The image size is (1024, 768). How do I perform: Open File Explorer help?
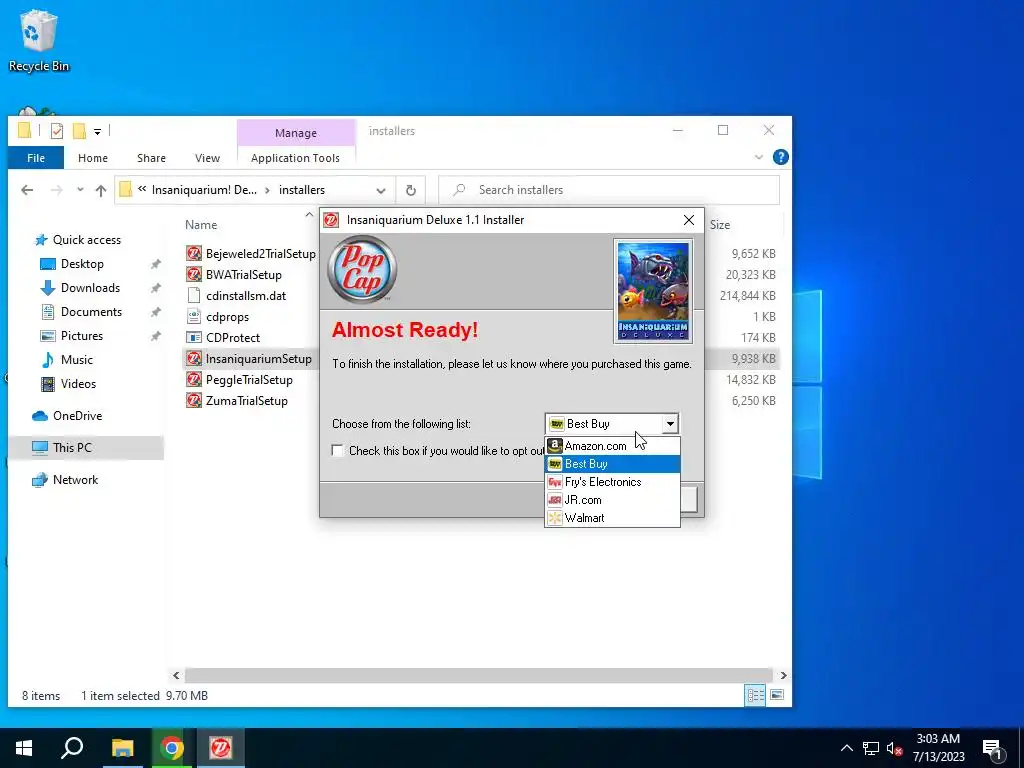pos(780,157)
